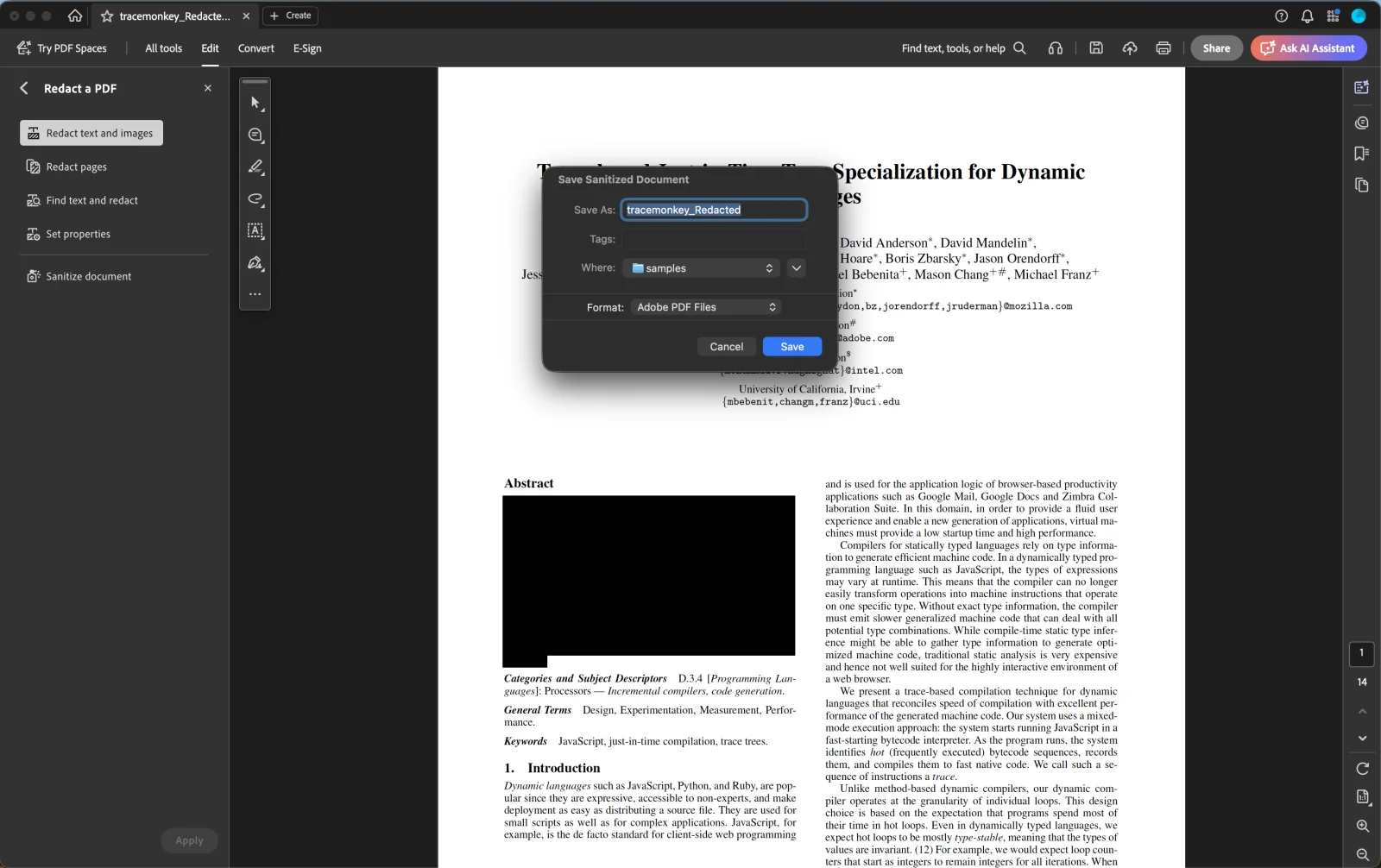Expand the save dialog with chevron button
The image size is (1381, 868).
(797, 268)
